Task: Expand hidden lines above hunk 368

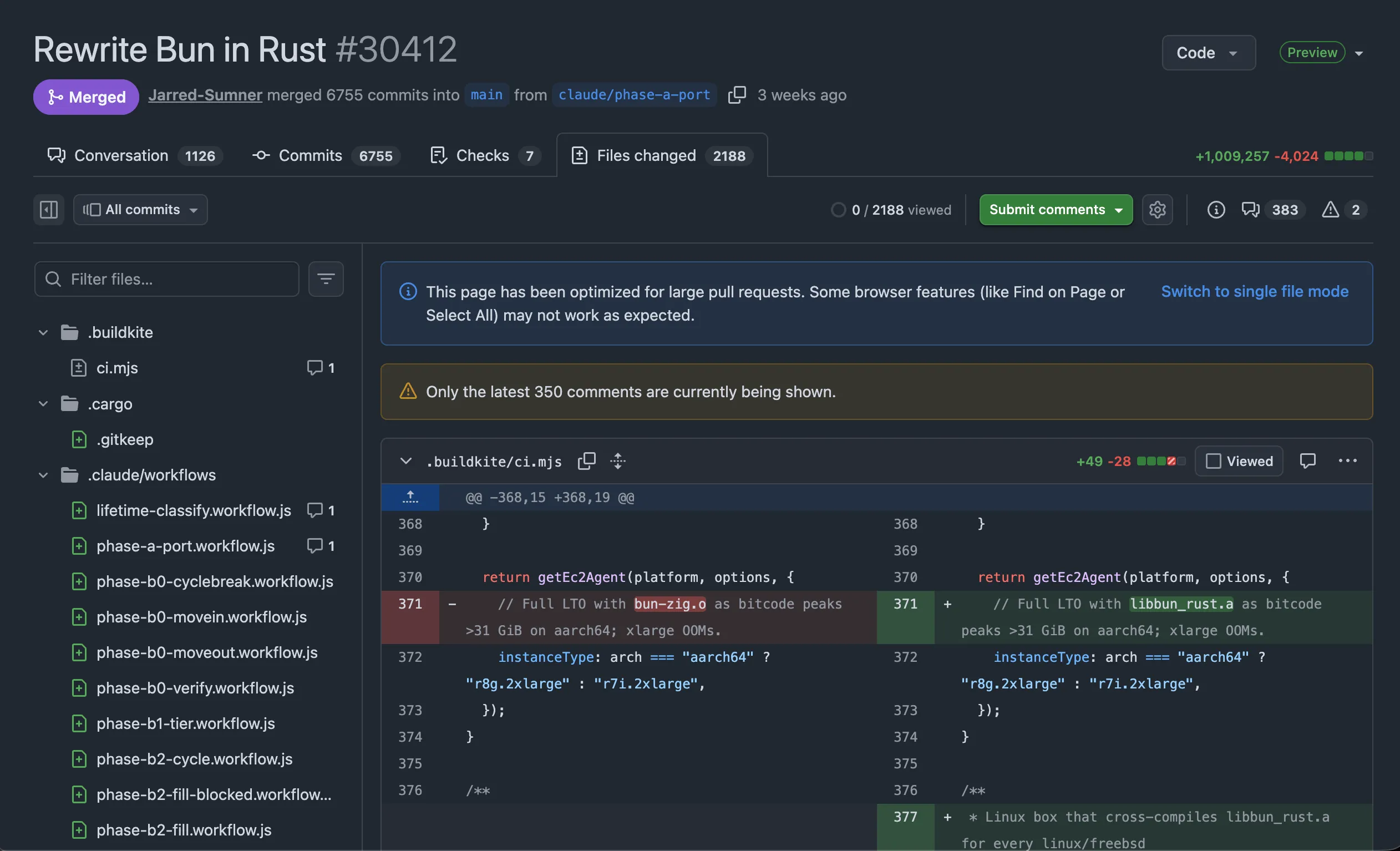Action: 410,497
